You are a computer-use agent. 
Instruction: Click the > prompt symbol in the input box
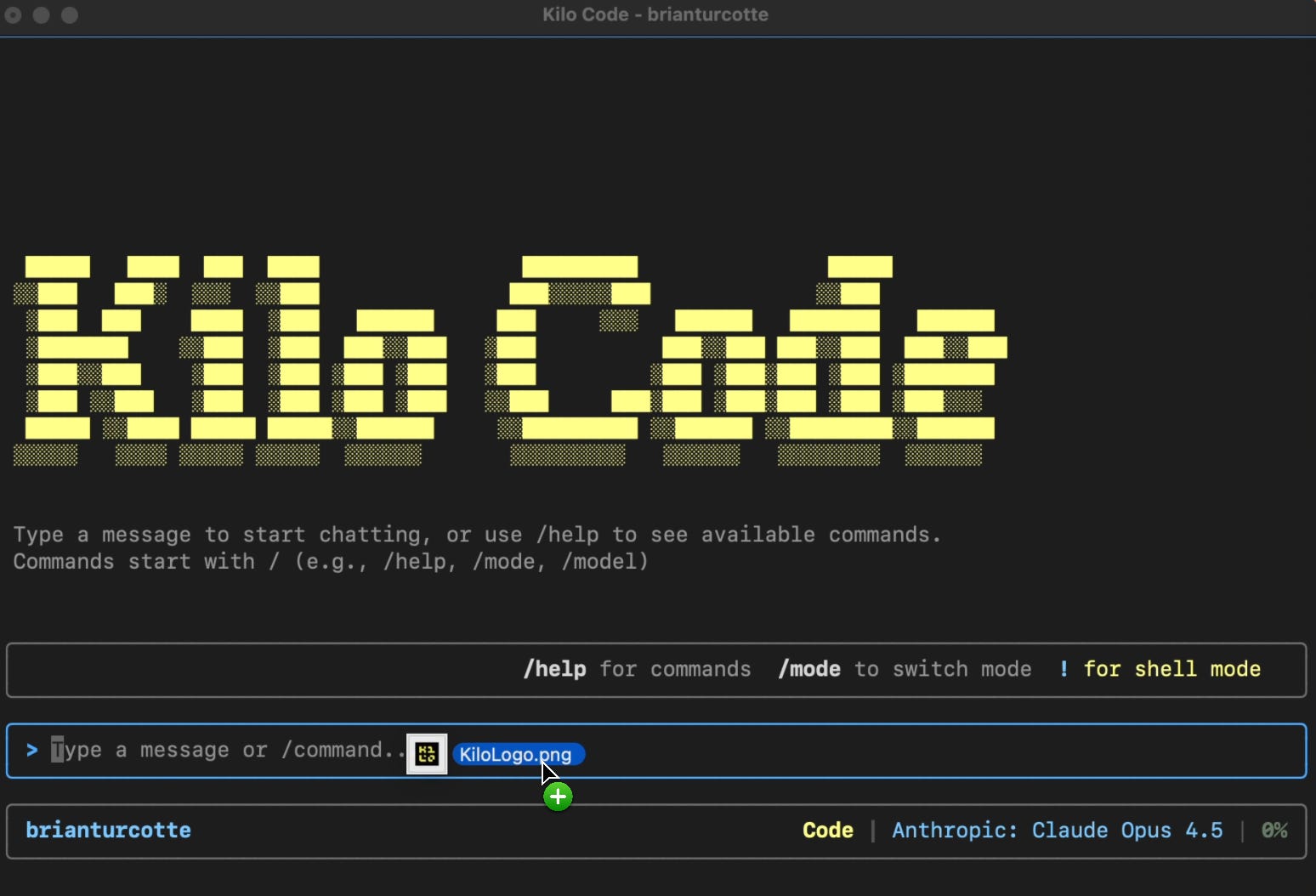tap(31, 750)
